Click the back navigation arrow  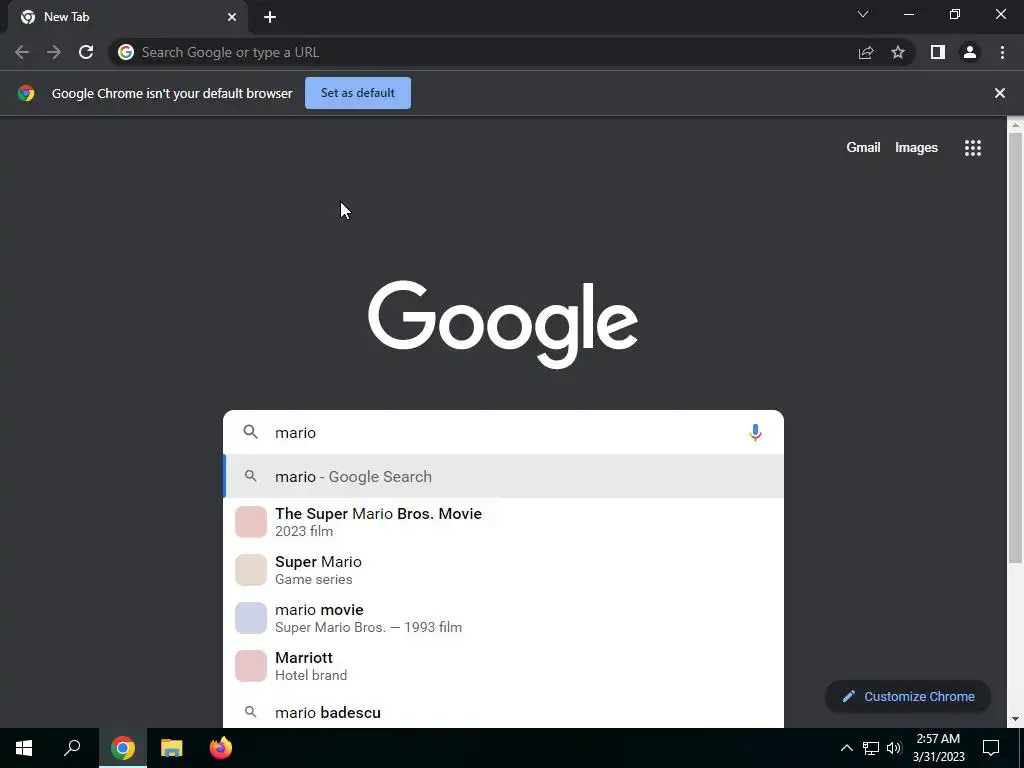click(22, 52)
